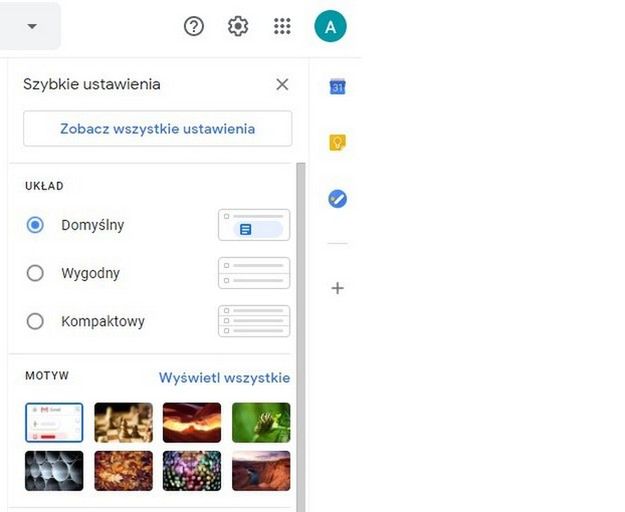Open the Support help icon

coord(194,26)
